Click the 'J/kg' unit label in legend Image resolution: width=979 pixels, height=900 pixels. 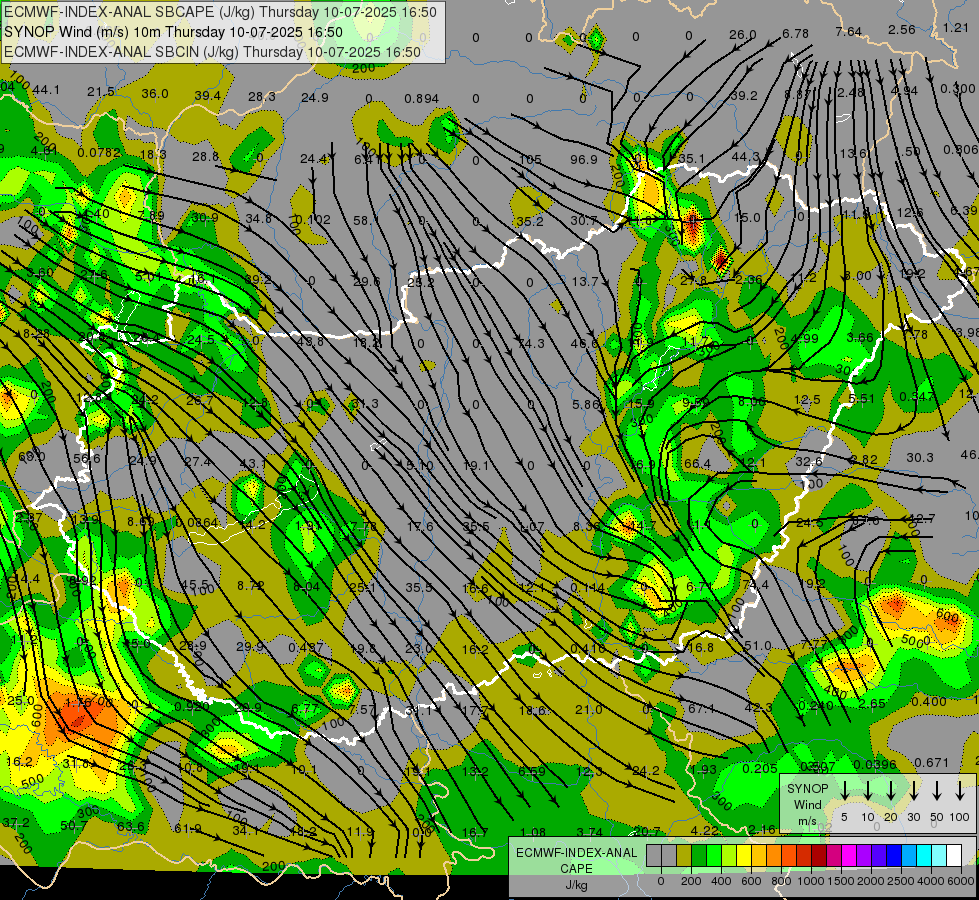pos(576,885)
